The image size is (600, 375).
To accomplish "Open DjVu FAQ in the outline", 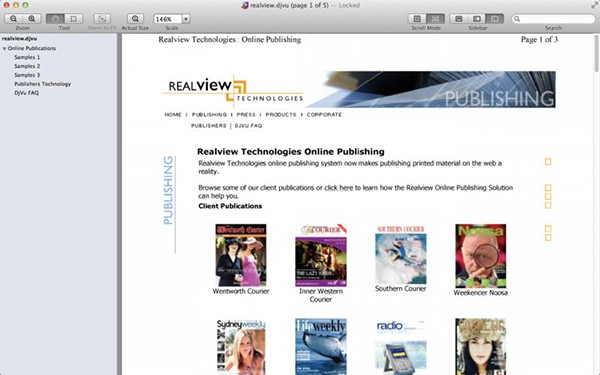I will (26, 93).
